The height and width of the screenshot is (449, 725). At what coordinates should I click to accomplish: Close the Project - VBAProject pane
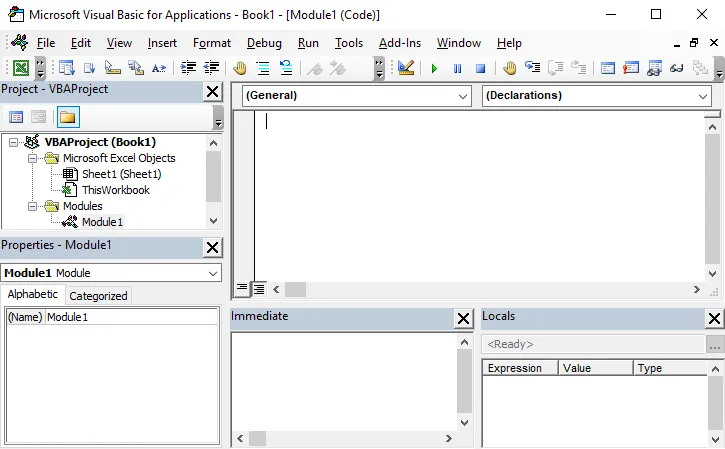pos(212,92)
